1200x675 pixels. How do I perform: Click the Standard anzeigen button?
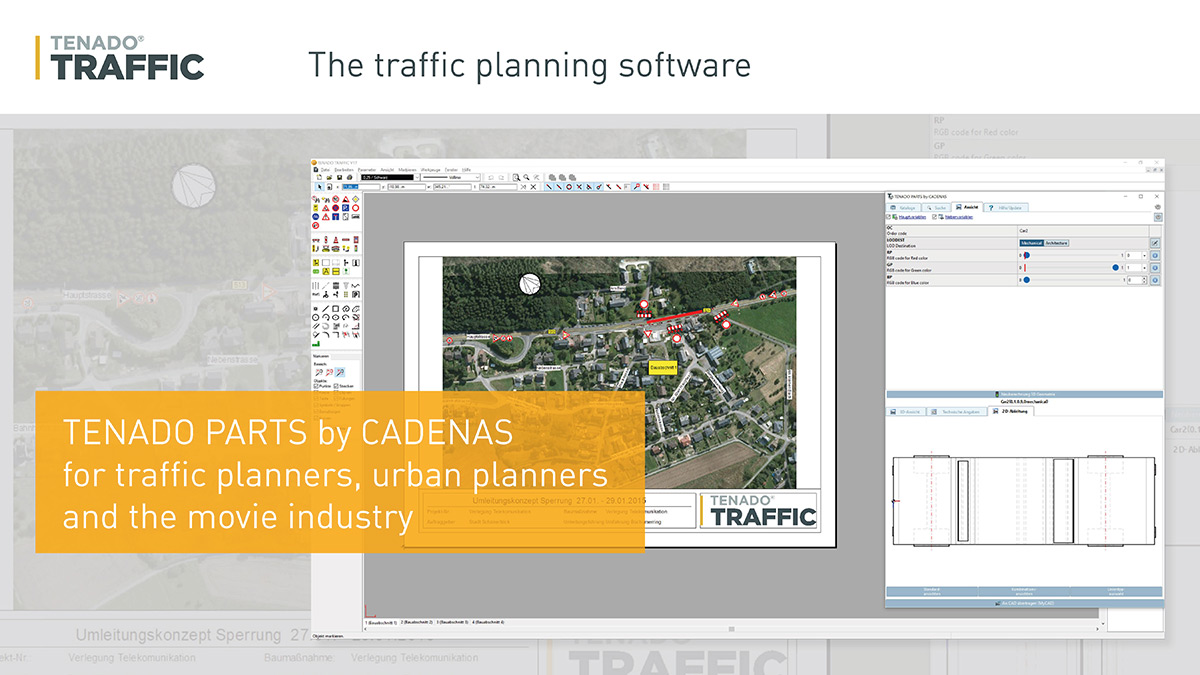(x=930, y=592)
